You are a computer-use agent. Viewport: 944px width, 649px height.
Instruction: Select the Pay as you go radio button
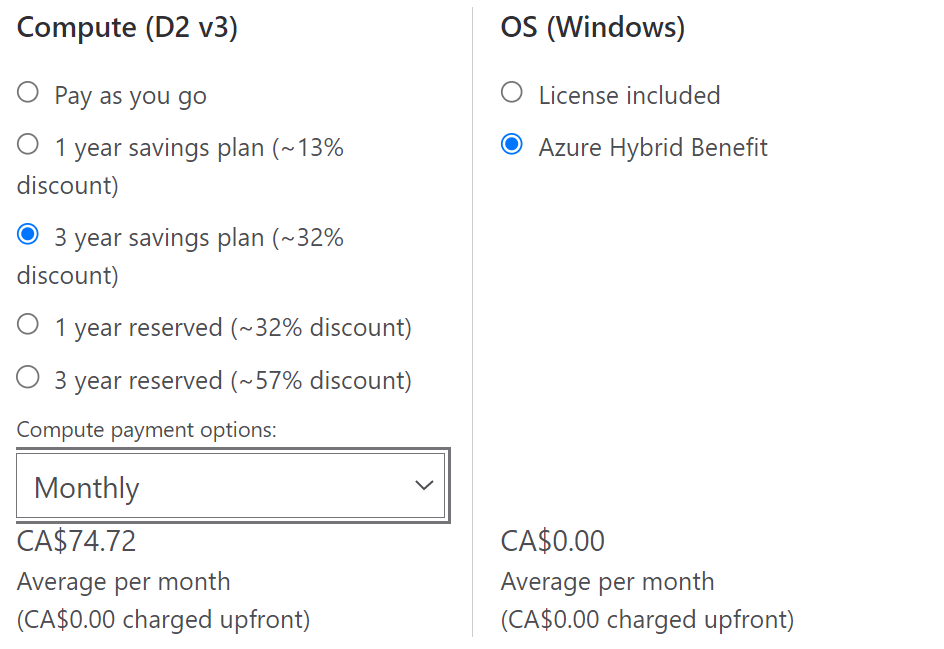(x=28, y=93)
